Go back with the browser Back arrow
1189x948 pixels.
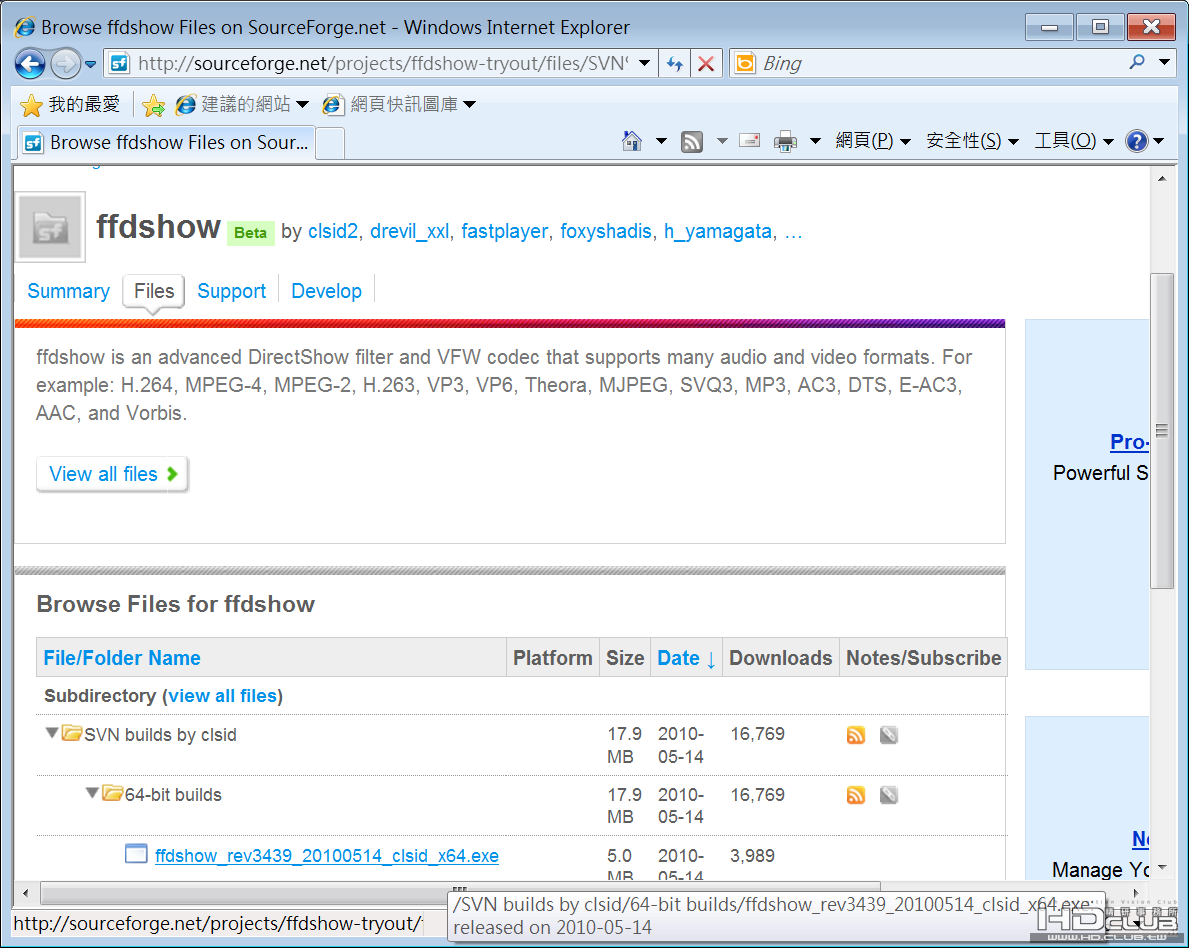pyautogui.click(x=30, y=64)
